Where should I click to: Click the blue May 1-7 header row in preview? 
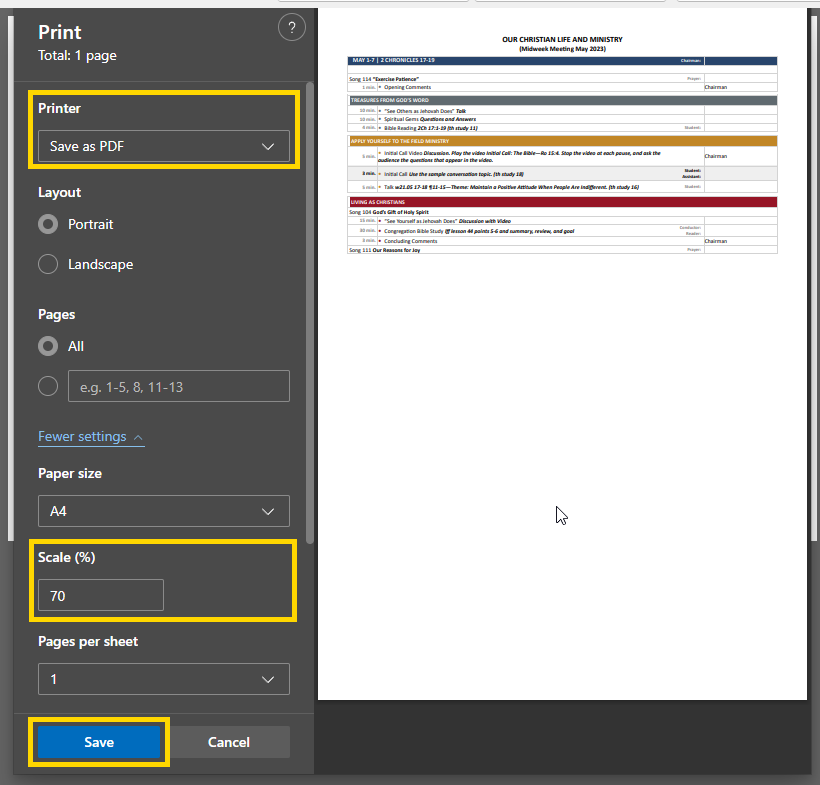pos(562,61)
